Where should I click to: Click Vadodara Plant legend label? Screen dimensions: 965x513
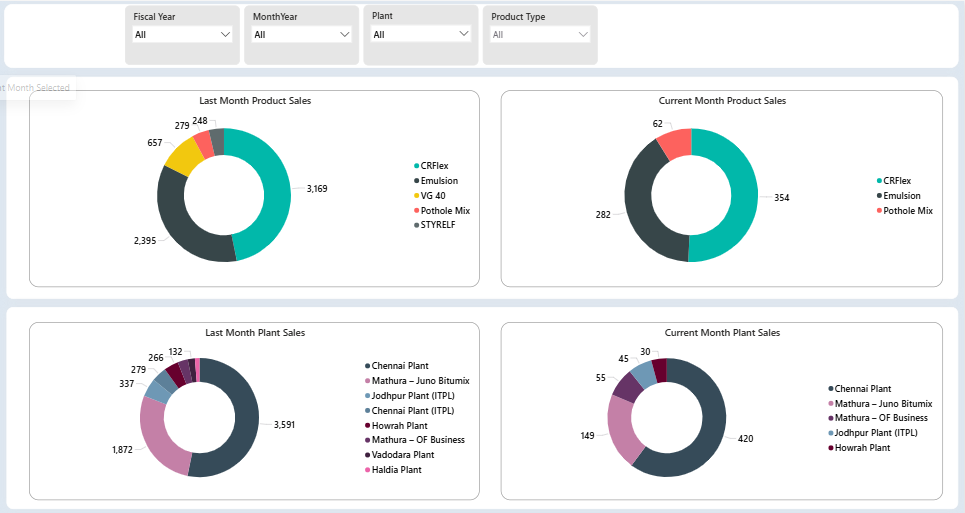click(405, 455)
